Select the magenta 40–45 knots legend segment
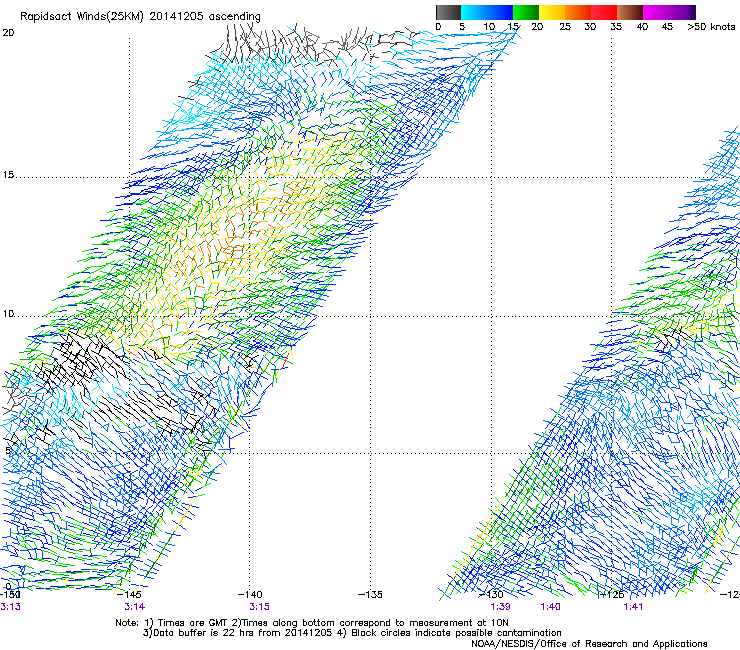 pyautogui.click(x=656, y=12)
